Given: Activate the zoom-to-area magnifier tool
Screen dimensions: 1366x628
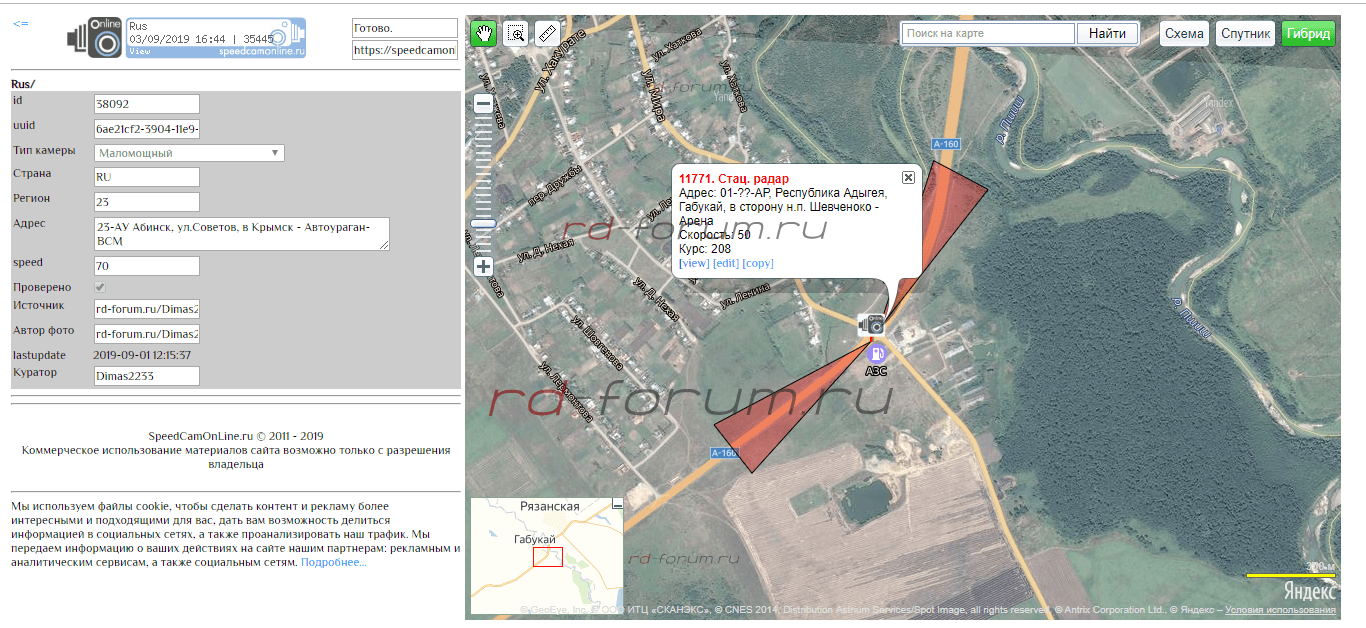Looking at the screenshot, I should (516, 34).
